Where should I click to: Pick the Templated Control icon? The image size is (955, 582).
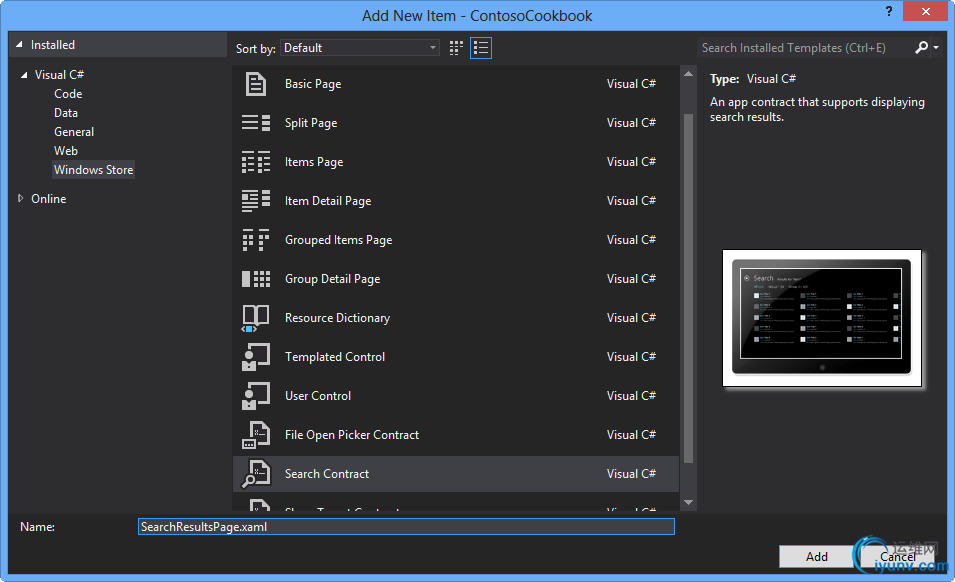coord(256,357)
